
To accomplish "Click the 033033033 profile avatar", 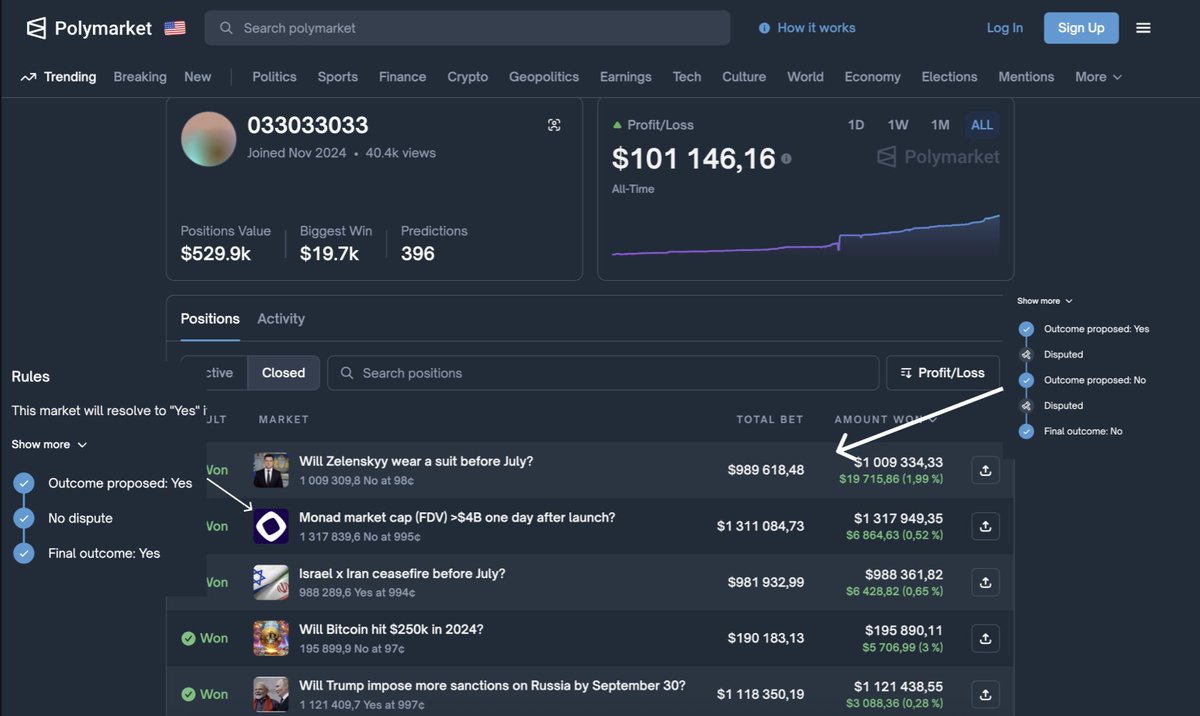I will pyautogui.click(x=208, y=139).
